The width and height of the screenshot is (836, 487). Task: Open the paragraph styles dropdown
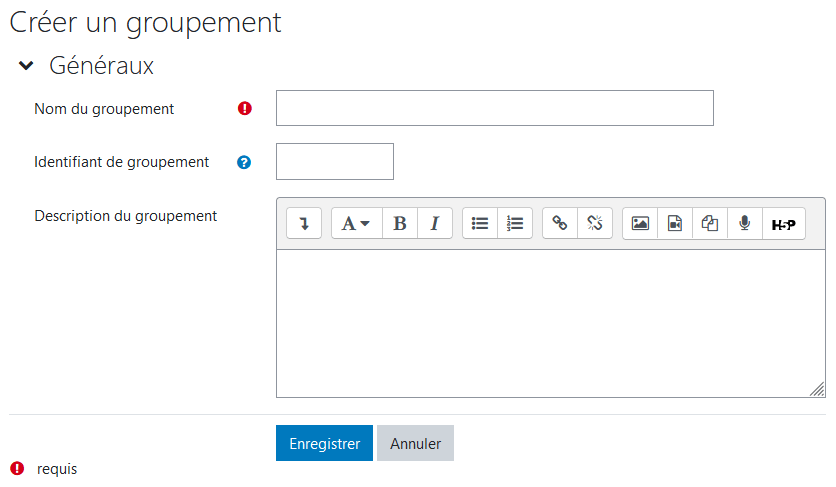(356, 223)
